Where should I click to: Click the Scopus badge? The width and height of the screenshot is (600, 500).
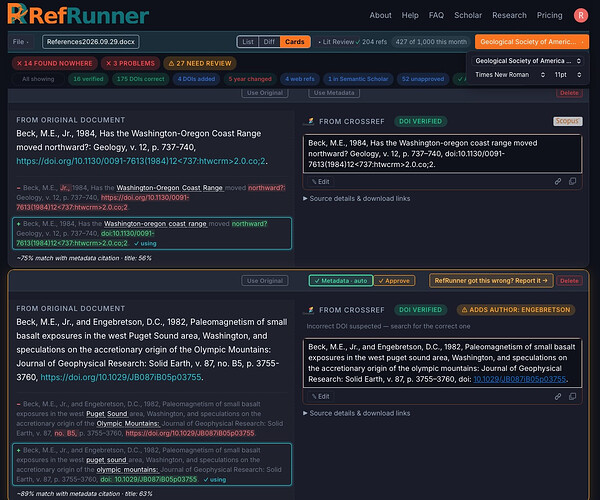coord(567,121)
